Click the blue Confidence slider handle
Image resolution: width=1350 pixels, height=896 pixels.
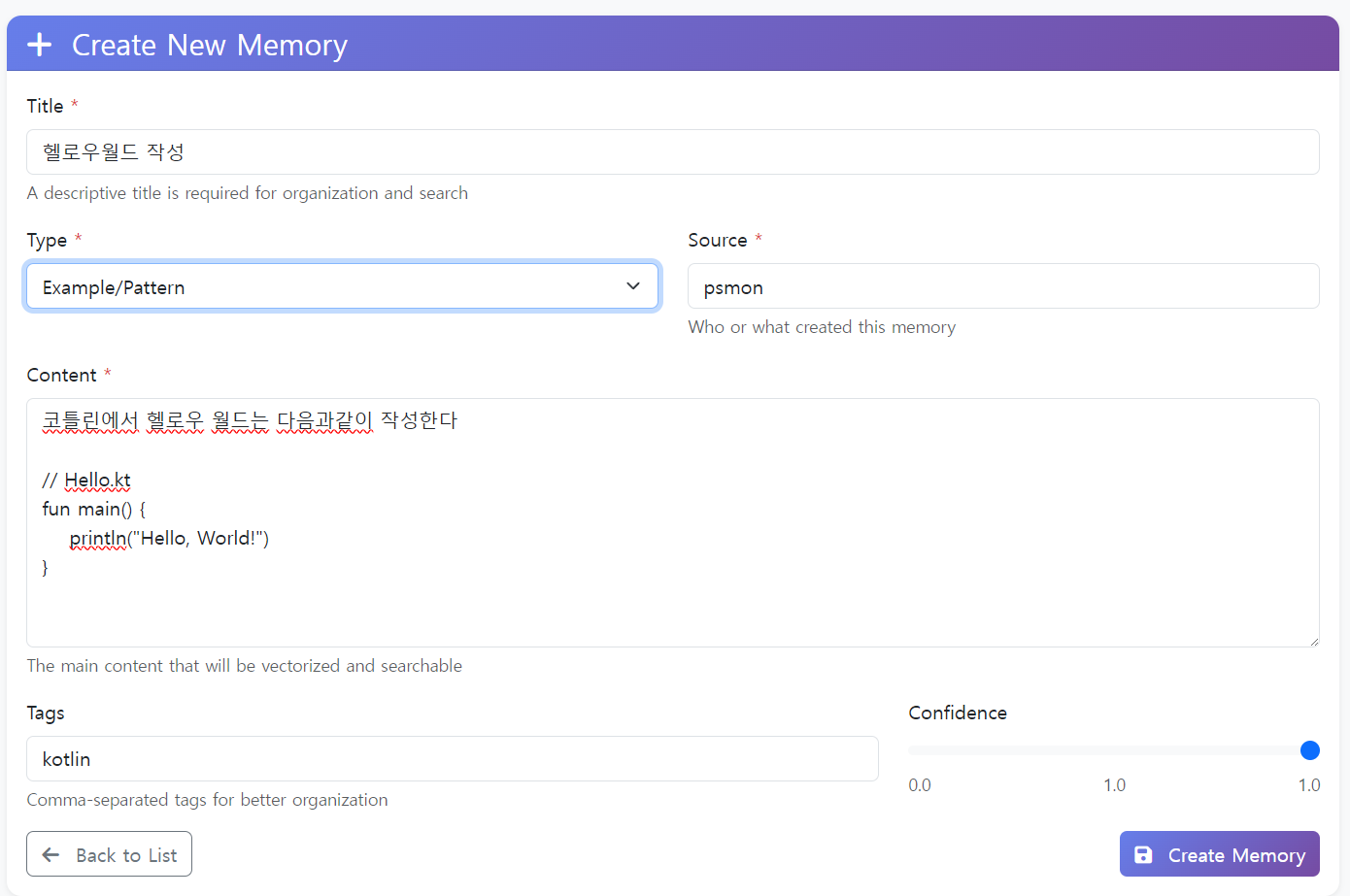1309,750
